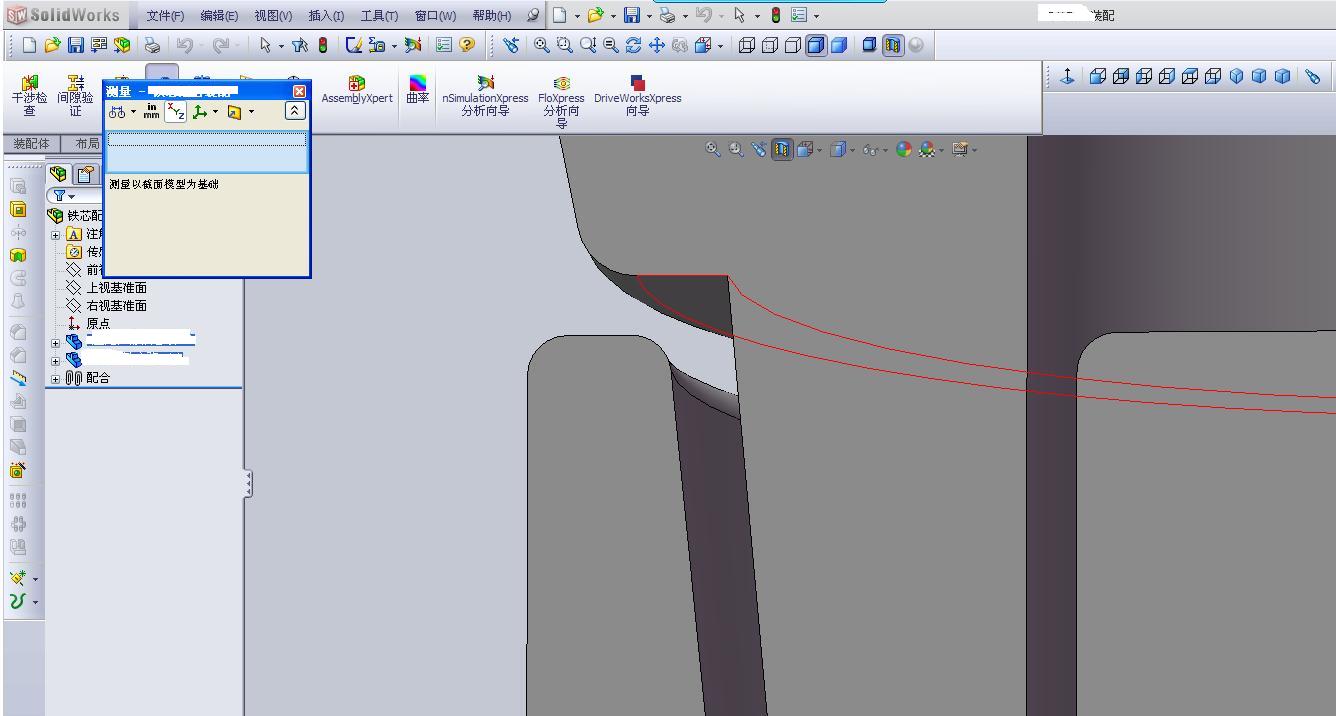Launch DriveWorksXpress wizard
Screen dimensions: 1336x716
(x=637, y=97)
